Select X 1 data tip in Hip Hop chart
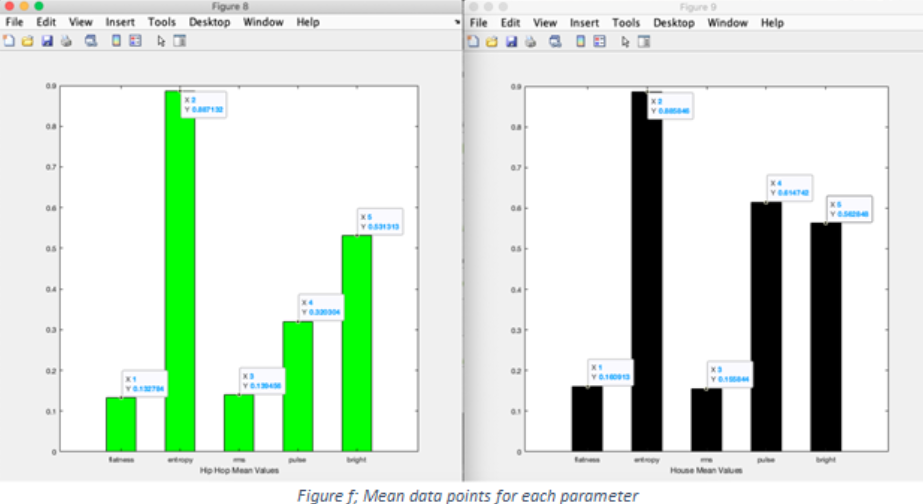The width and height of the screenshot is (923, 504). coord(145,384)
